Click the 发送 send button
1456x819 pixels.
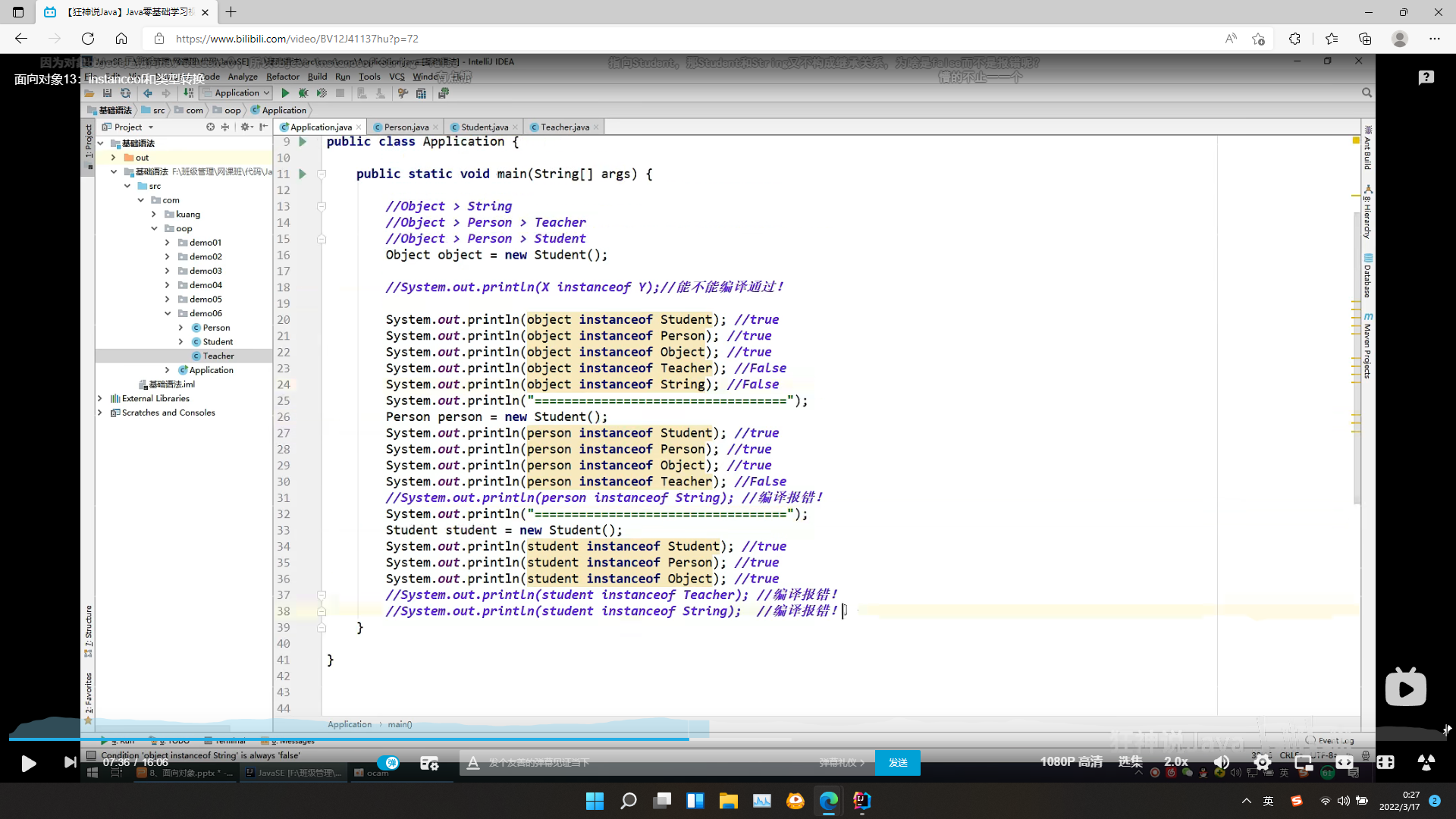pos(898,762)
